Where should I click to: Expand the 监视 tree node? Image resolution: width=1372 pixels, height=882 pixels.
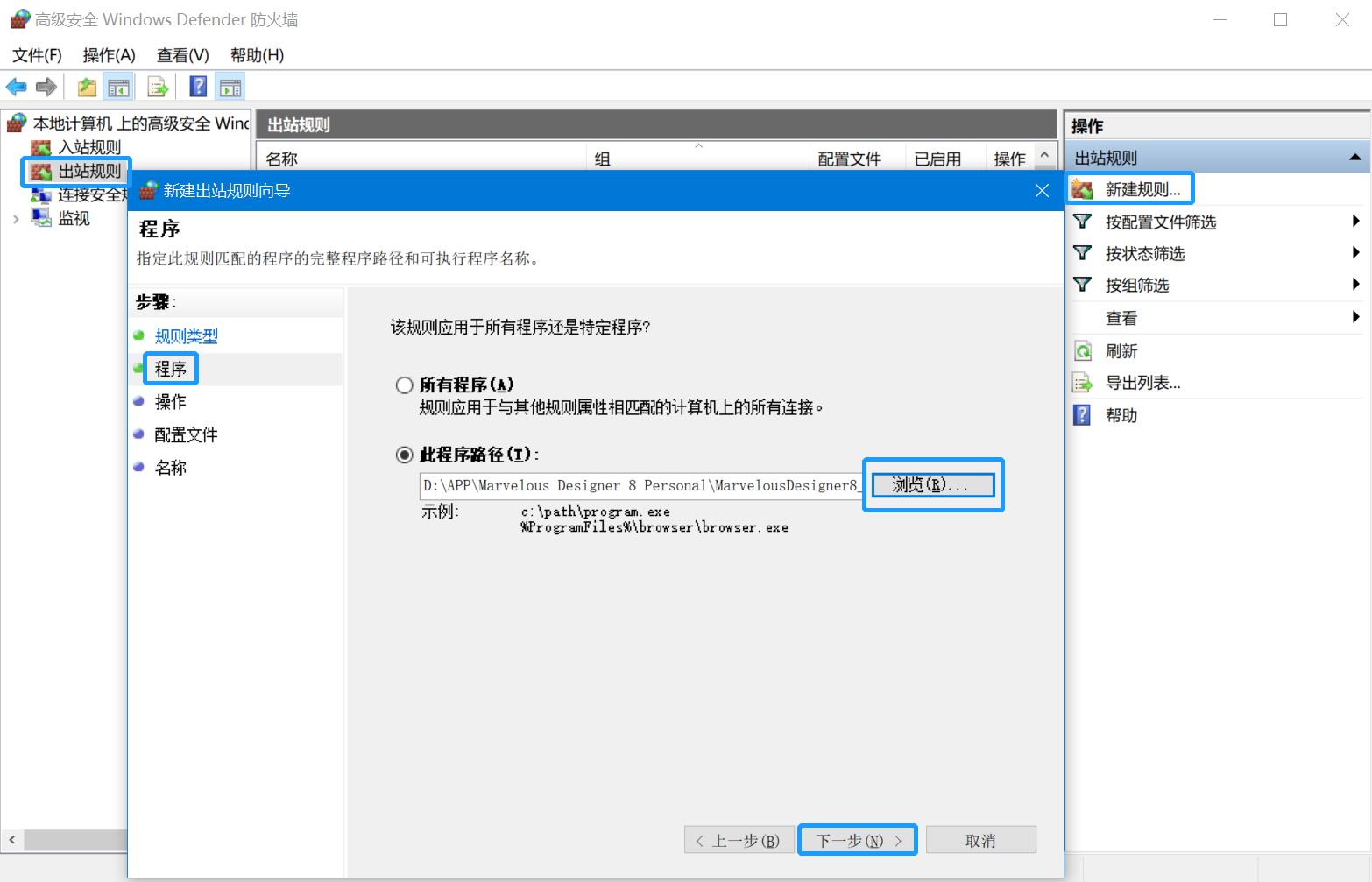[16, 219]
